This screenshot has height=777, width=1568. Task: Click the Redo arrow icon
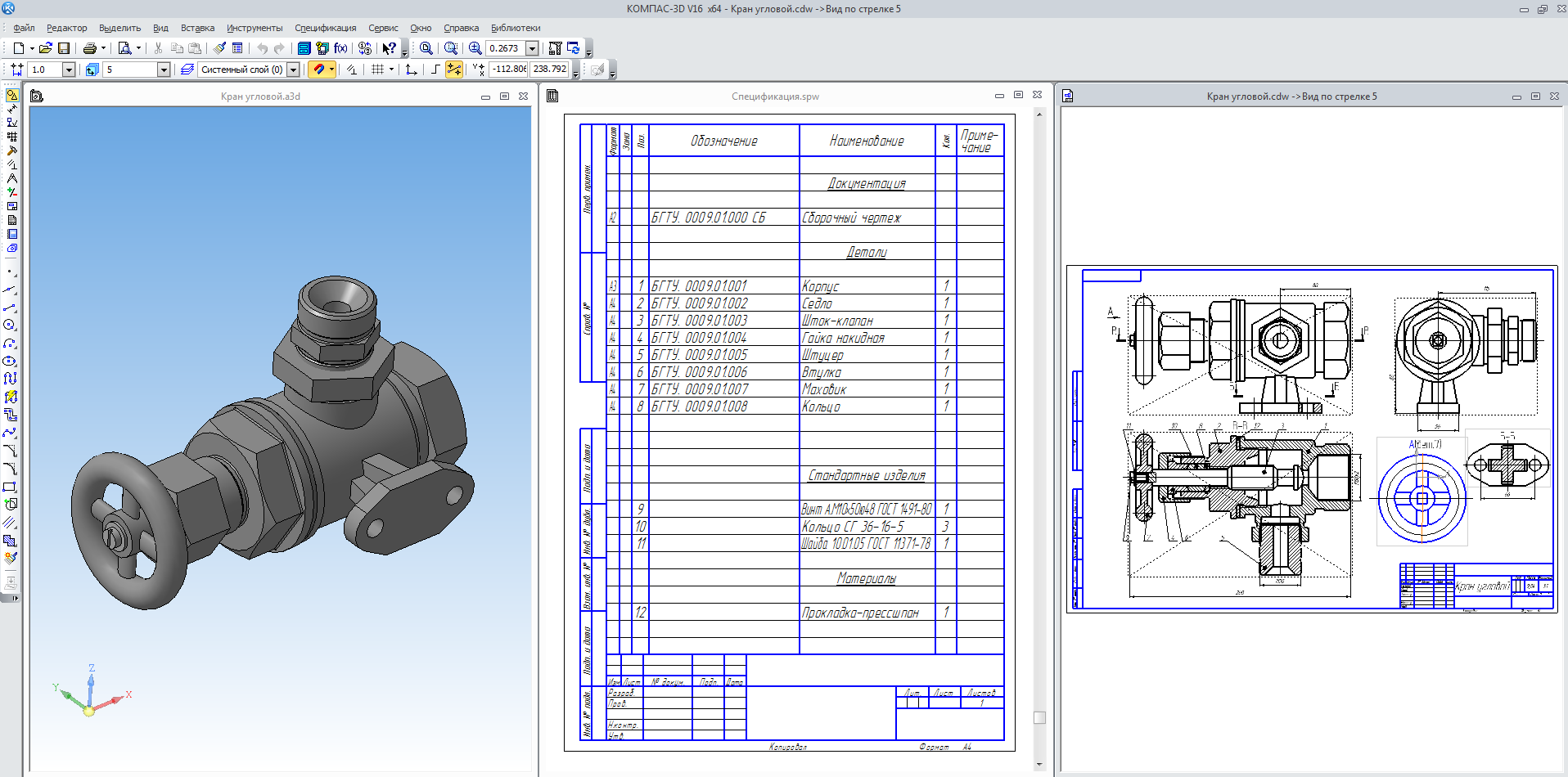pos(280,48)
